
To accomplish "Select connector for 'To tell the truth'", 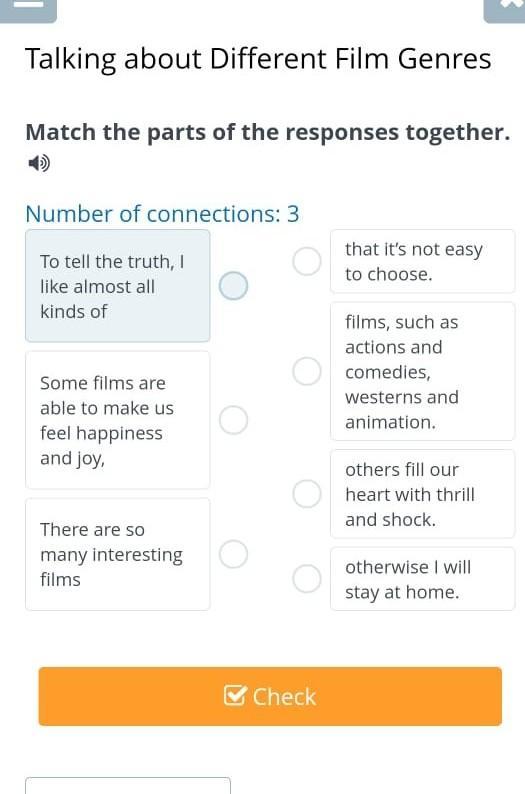I will click(233, 286).
